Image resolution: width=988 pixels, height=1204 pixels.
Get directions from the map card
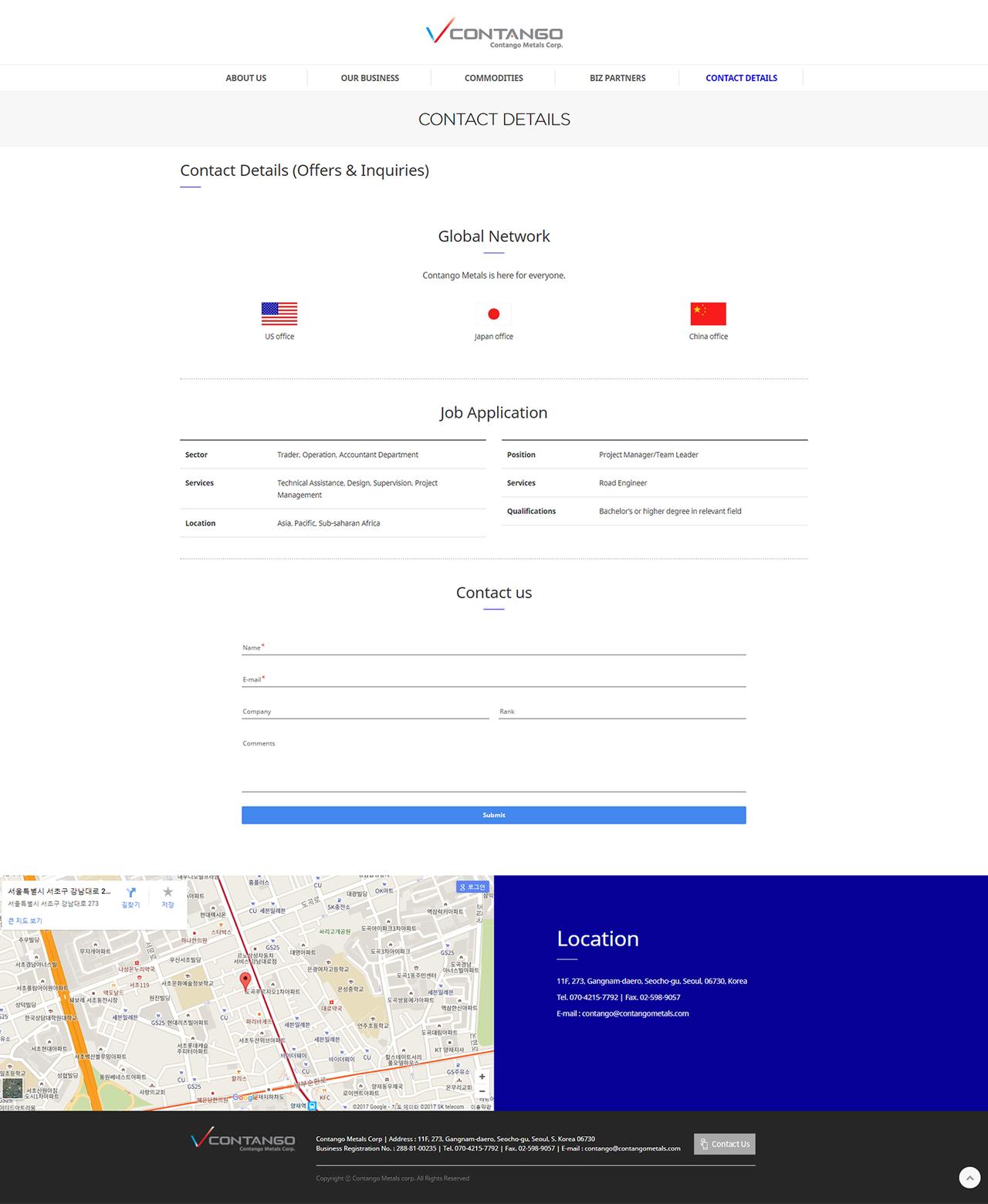point(131,898)
